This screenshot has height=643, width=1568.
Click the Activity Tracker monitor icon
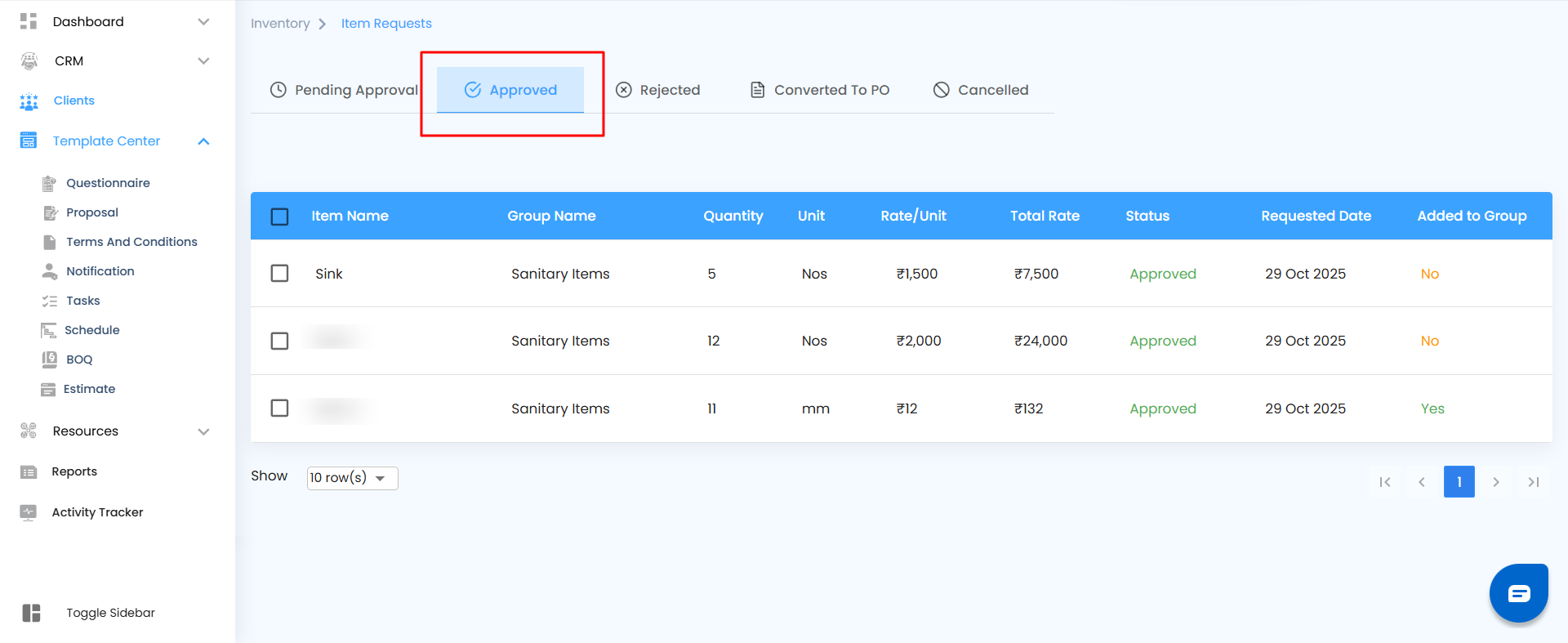(x=29, y=512)
